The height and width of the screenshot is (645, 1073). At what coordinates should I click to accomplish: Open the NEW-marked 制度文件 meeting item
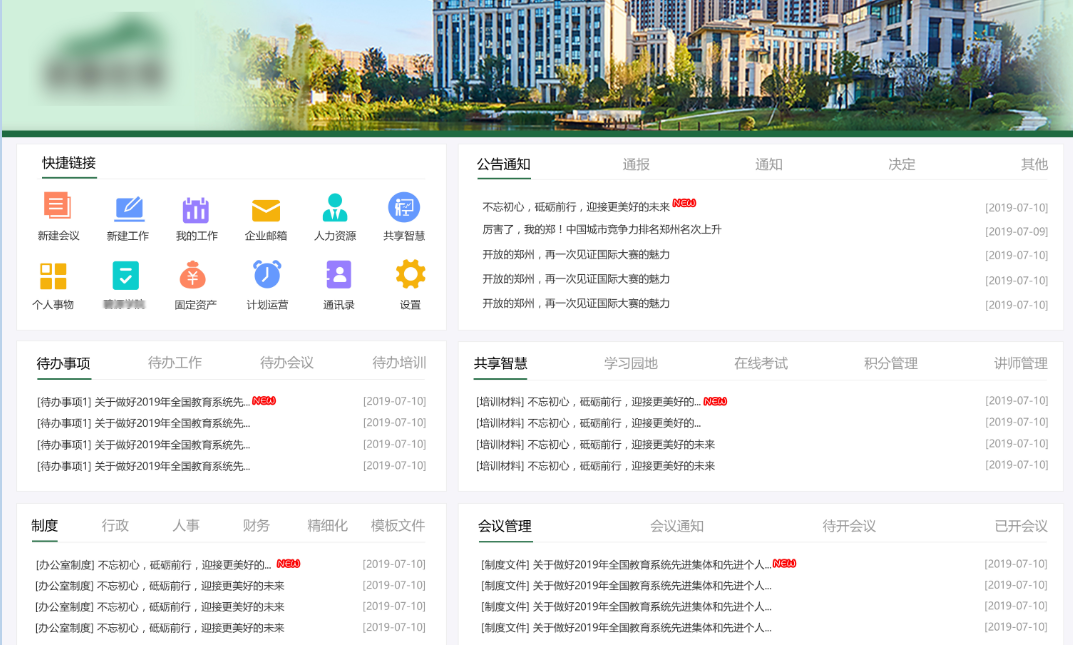[x=625, y=565]
